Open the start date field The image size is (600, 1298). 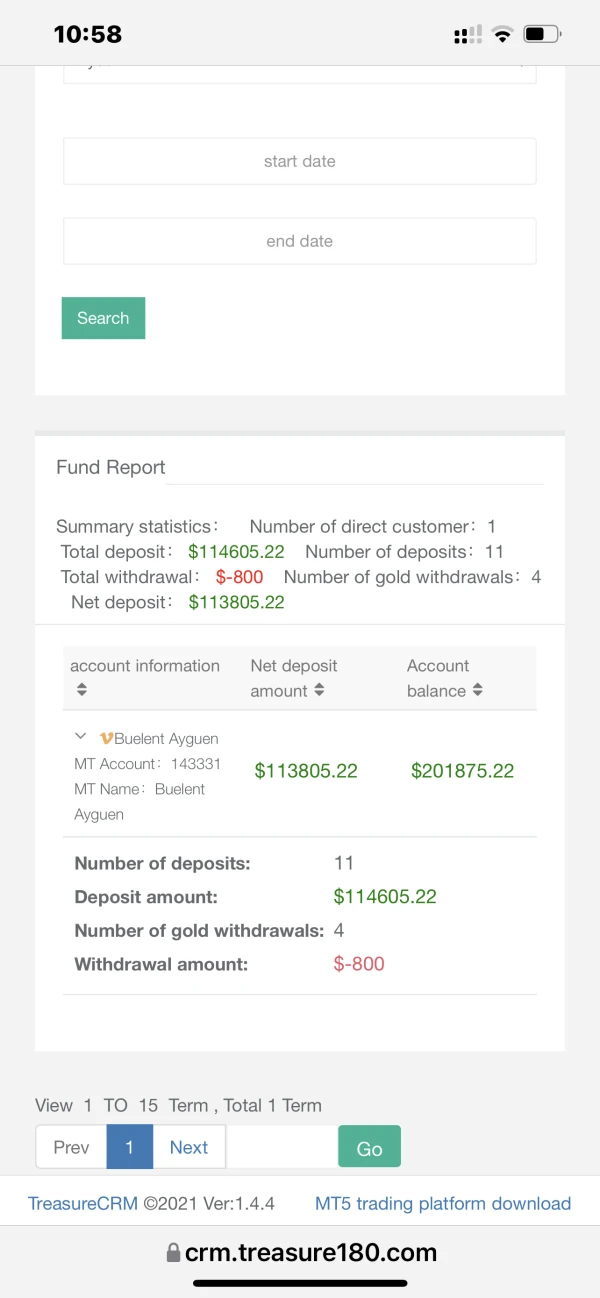tap(299, 161)
